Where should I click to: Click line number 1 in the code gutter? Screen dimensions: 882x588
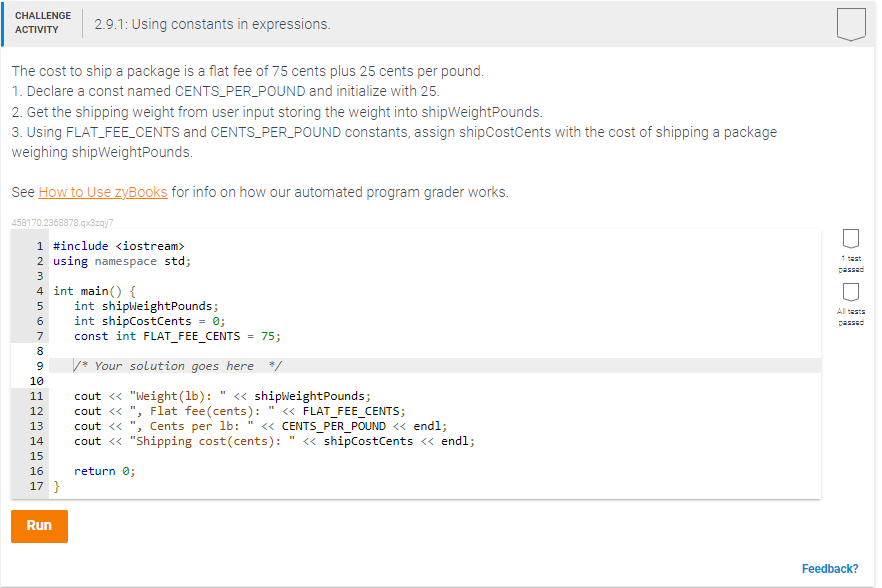point(39,245)
